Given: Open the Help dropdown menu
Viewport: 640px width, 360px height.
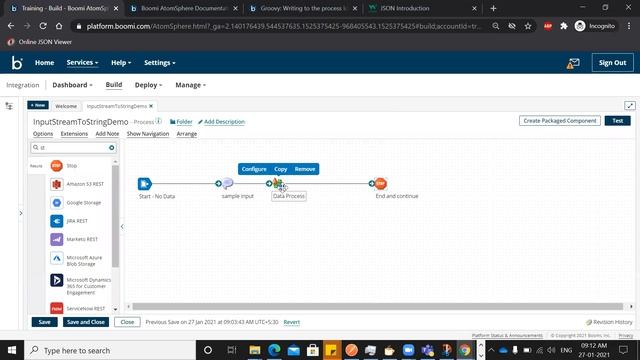Looking at the screenshot, I should pos(121,62).
